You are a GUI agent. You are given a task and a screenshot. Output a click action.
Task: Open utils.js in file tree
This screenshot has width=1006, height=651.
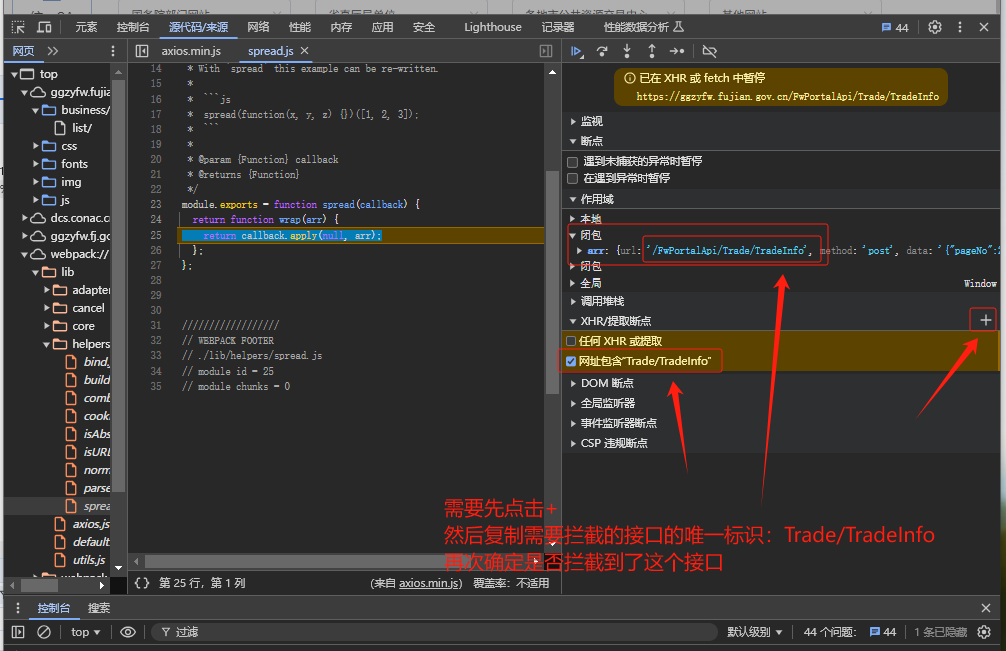89,560
